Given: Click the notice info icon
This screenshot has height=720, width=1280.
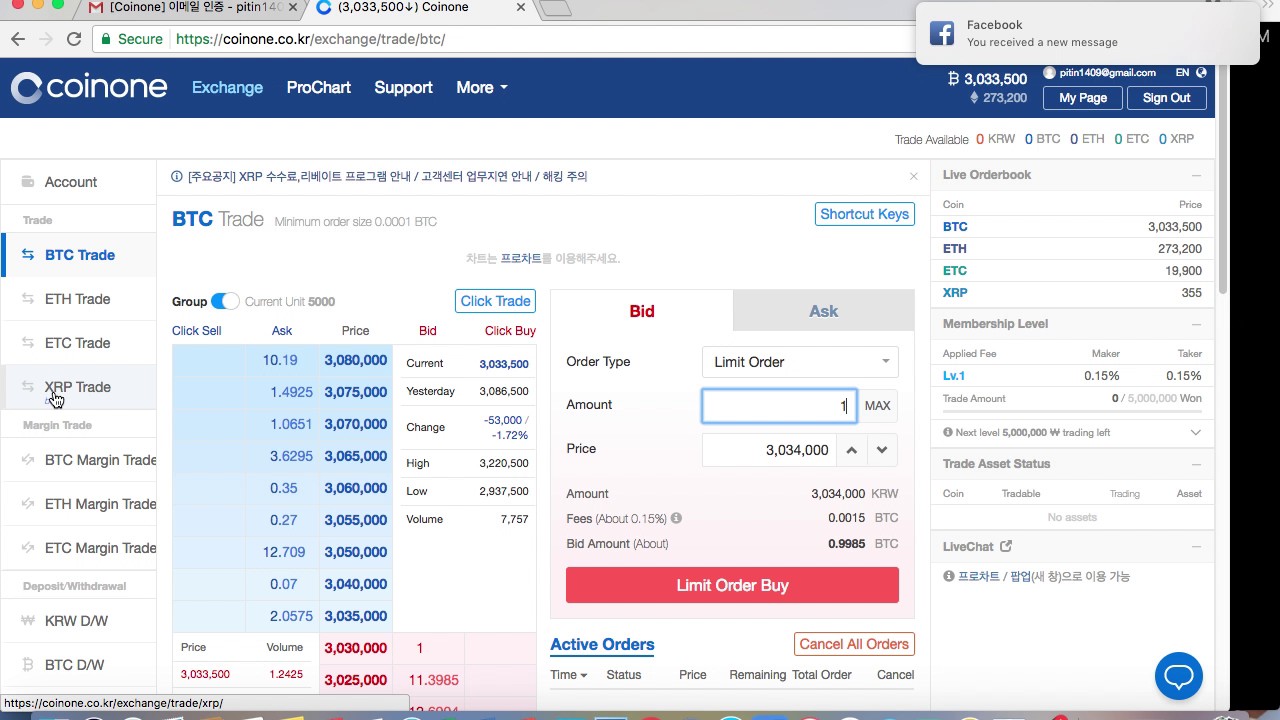Looking at the screenshot, I should coord(177,176).
